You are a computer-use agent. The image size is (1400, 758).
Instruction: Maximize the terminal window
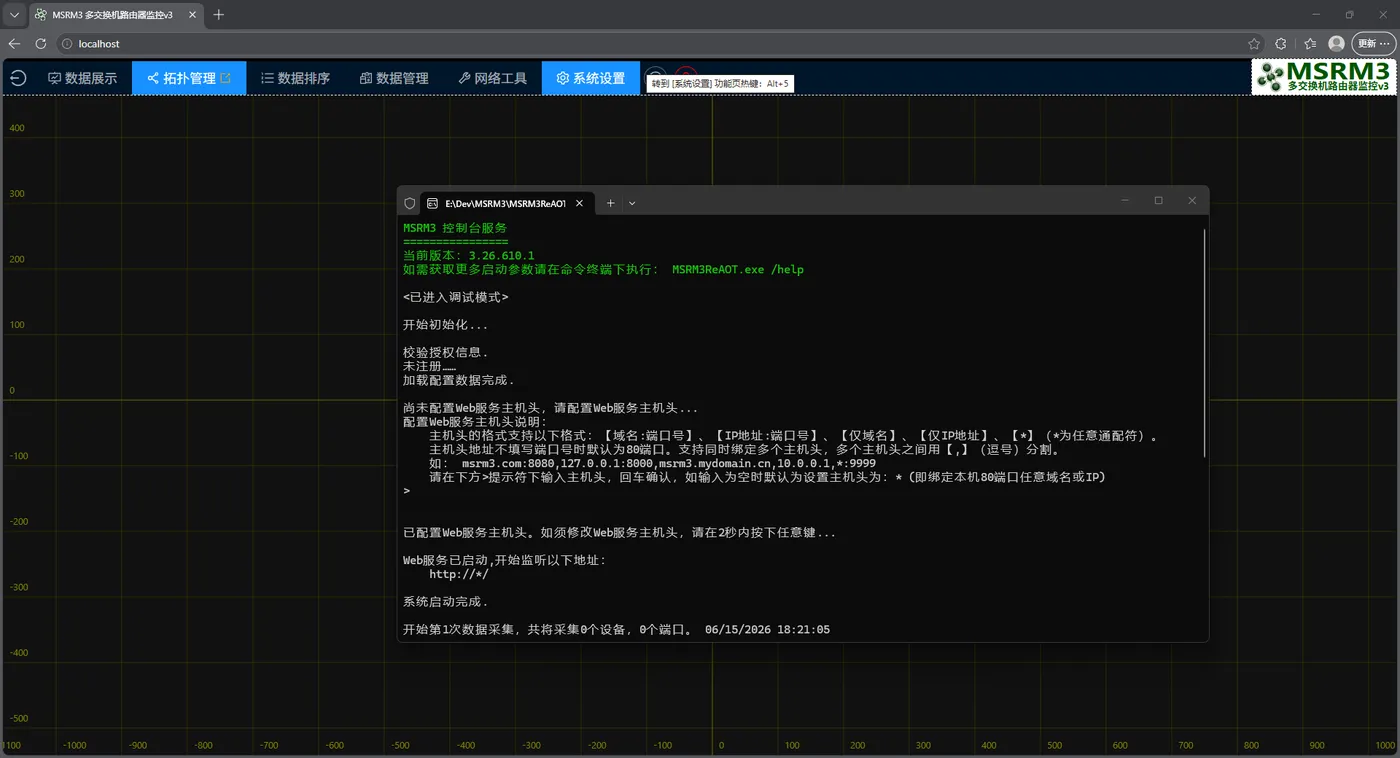coord(1158,201)
